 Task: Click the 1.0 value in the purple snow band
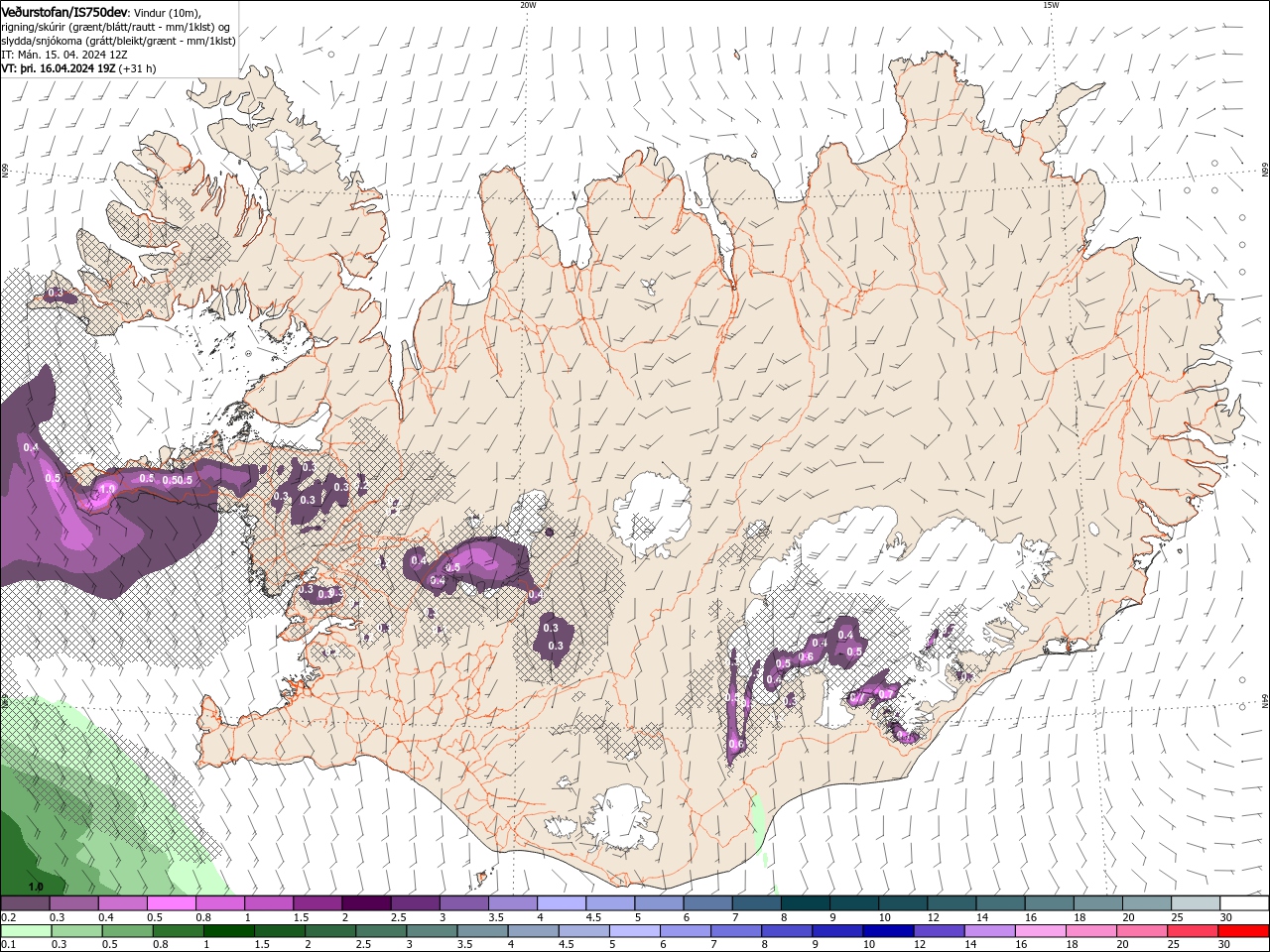tap(107, 489)
